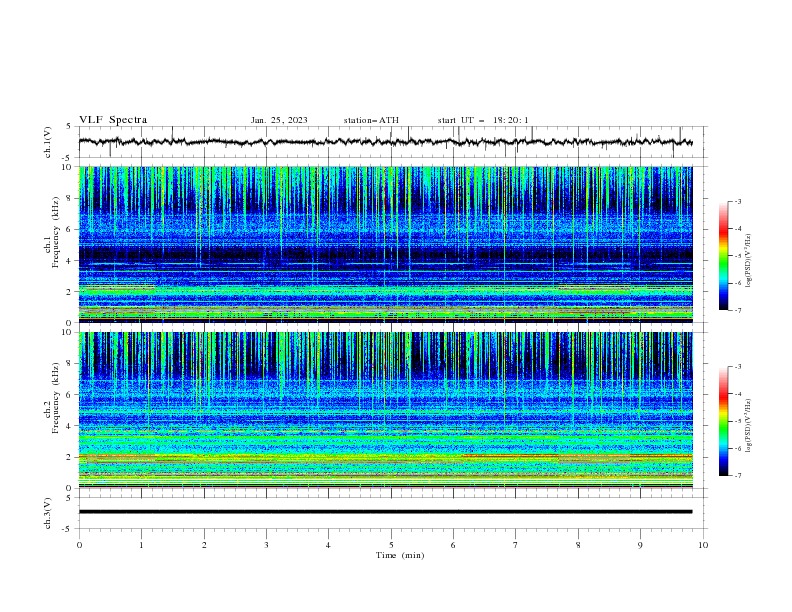Image resolution: width=792 pixels, height=612 pixels.
Task: Click the ch.1 colorbar tick "-7"
Action: [738, 310]
